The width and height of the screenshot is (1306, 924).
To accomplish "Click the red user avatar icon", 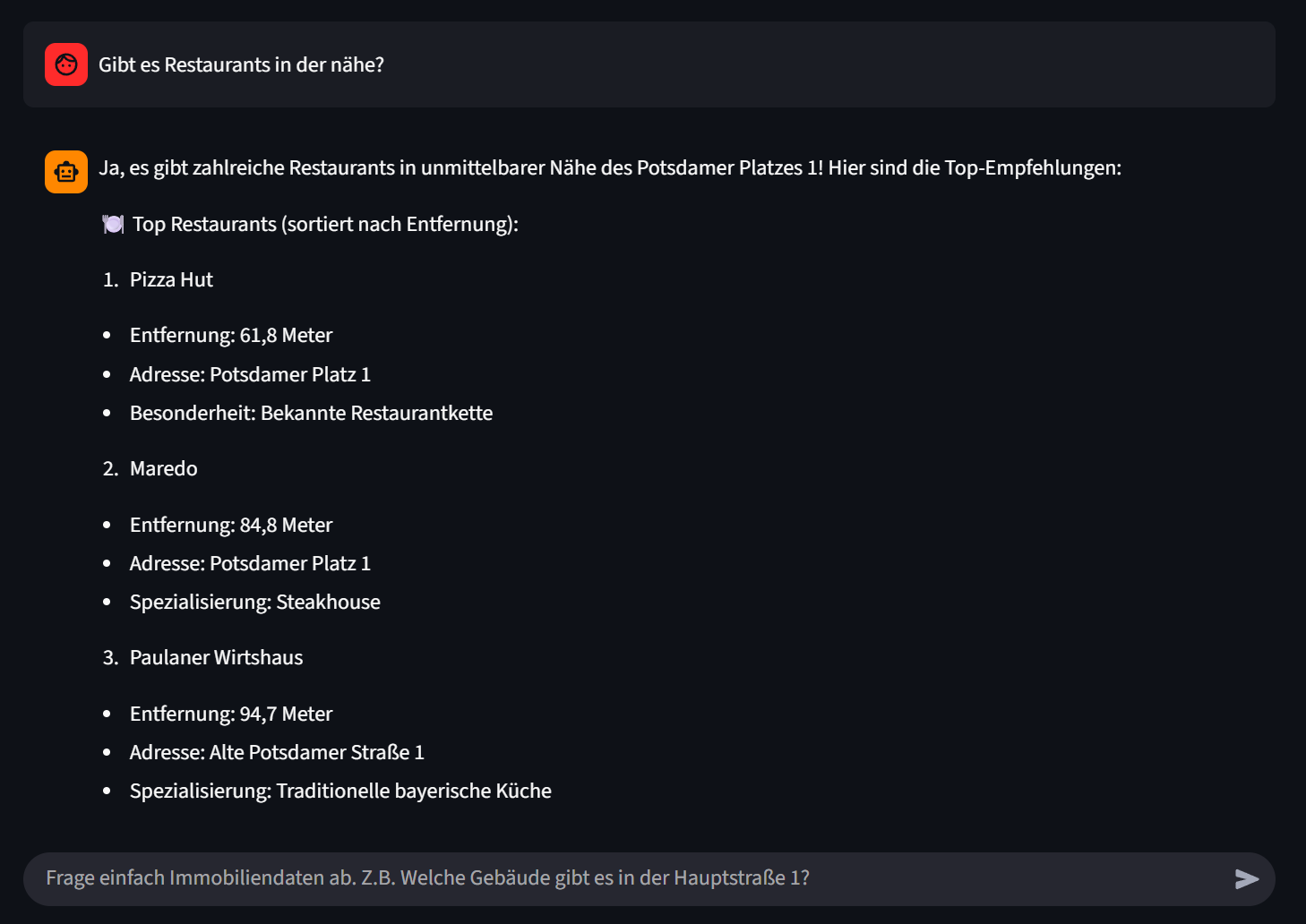I will tap(66, 64).
